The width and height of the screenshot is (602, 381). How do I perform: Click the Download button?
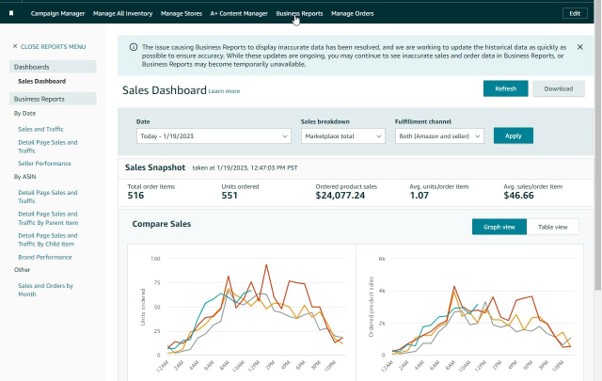pos(559,89)
